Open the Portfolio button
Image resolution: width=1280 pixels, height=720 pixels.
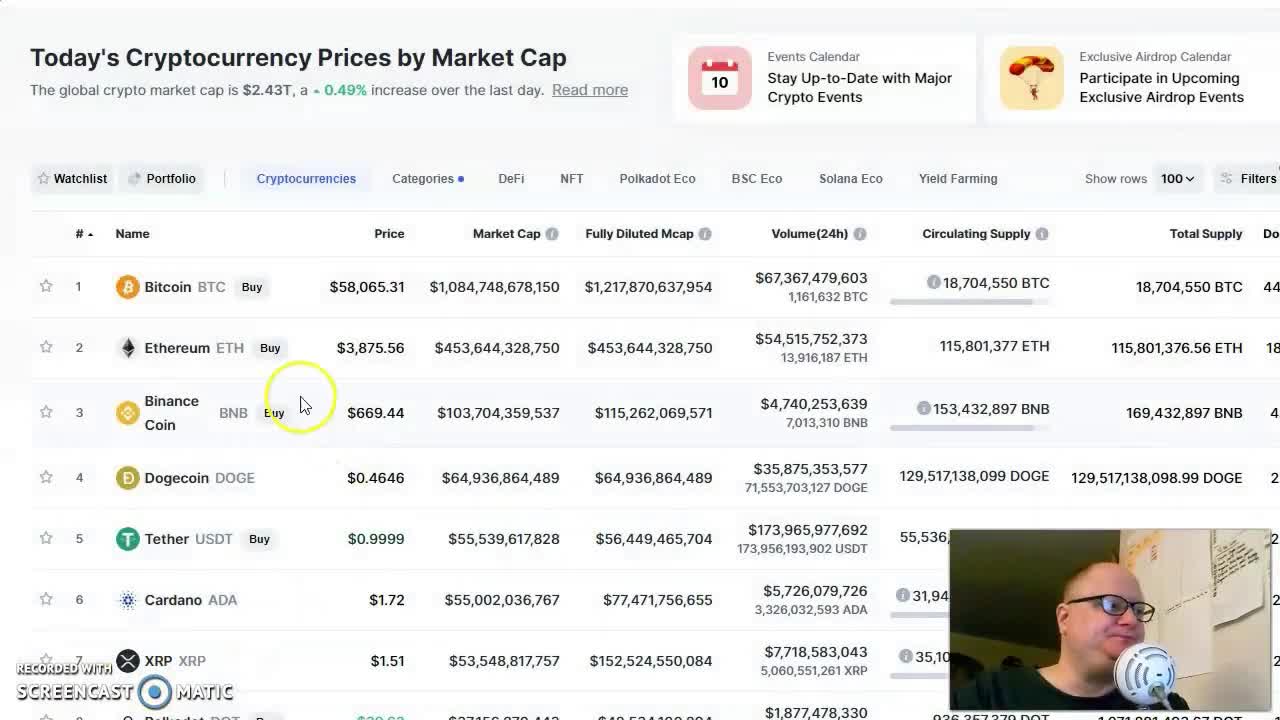pos(161,178)
